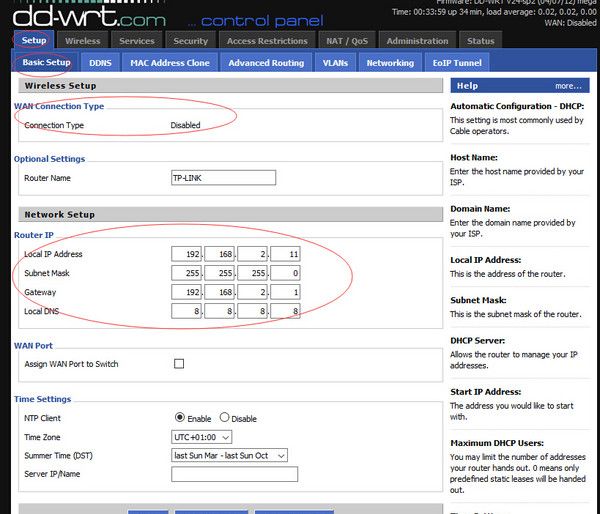The width and height of the screenshot is (600, 514).
Task: Edit Subnet Mask third octet
Action: click(x=252, y=273)
